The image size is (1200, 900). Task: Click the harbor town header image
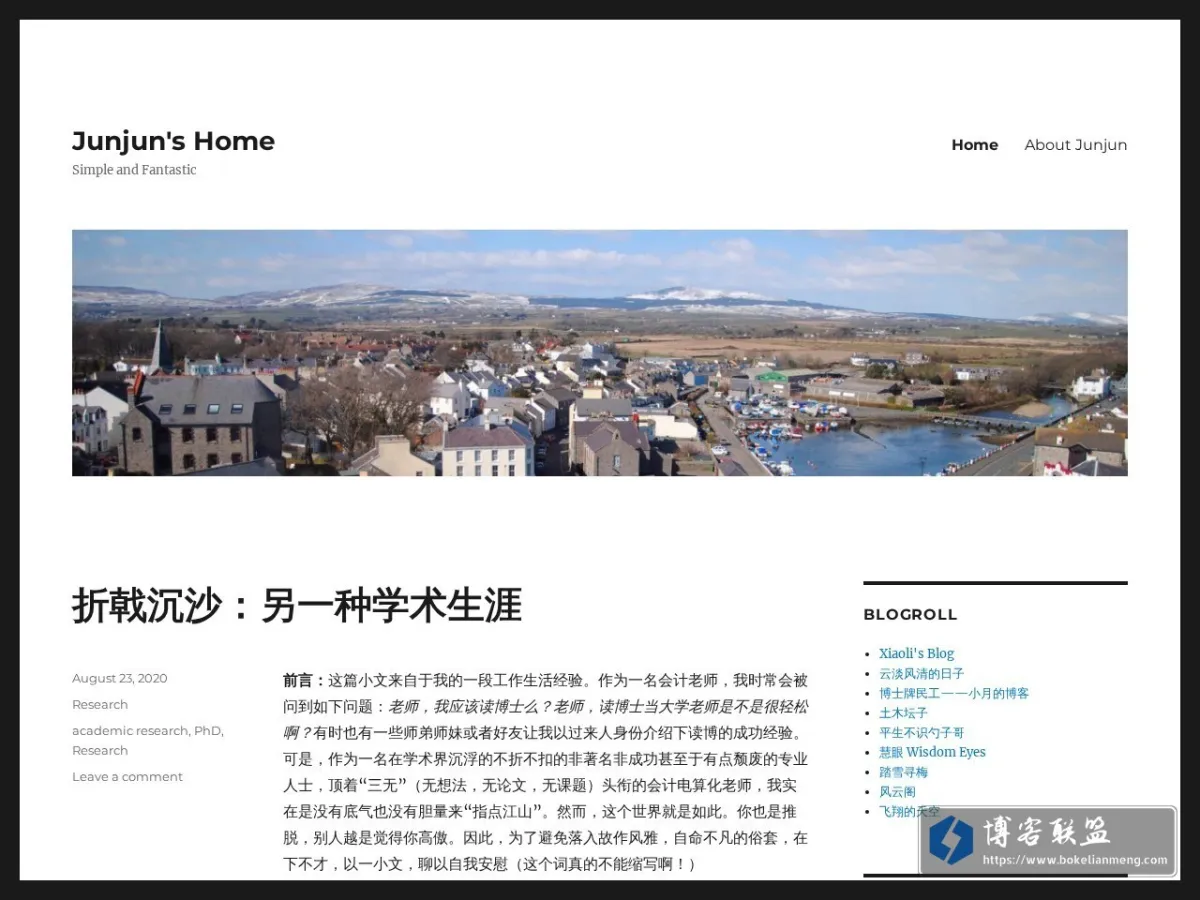tap(600, 353)
